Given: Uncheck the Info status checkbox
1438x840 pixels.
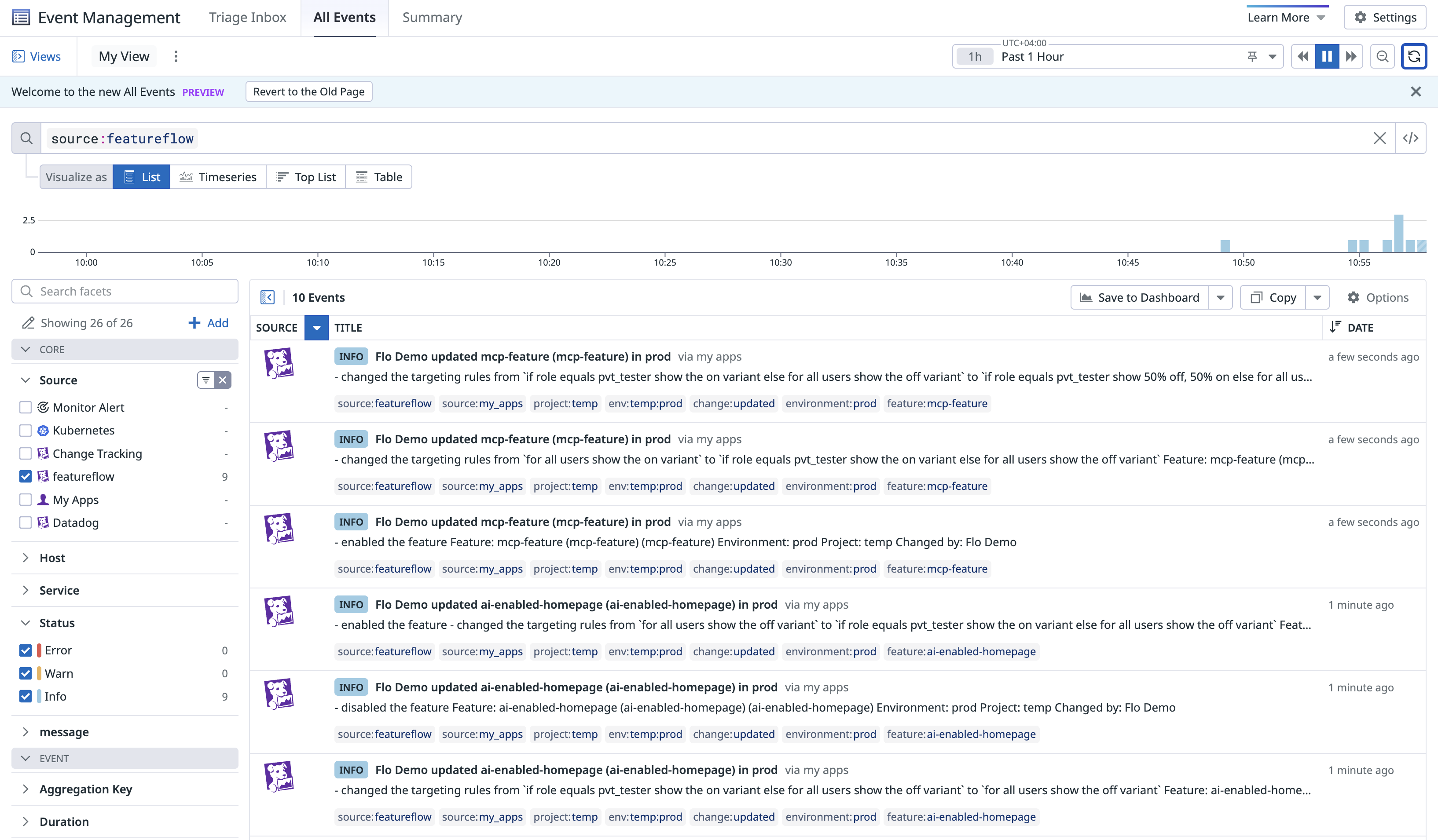Looking at the screenshot, I should [x=25, y=696].
